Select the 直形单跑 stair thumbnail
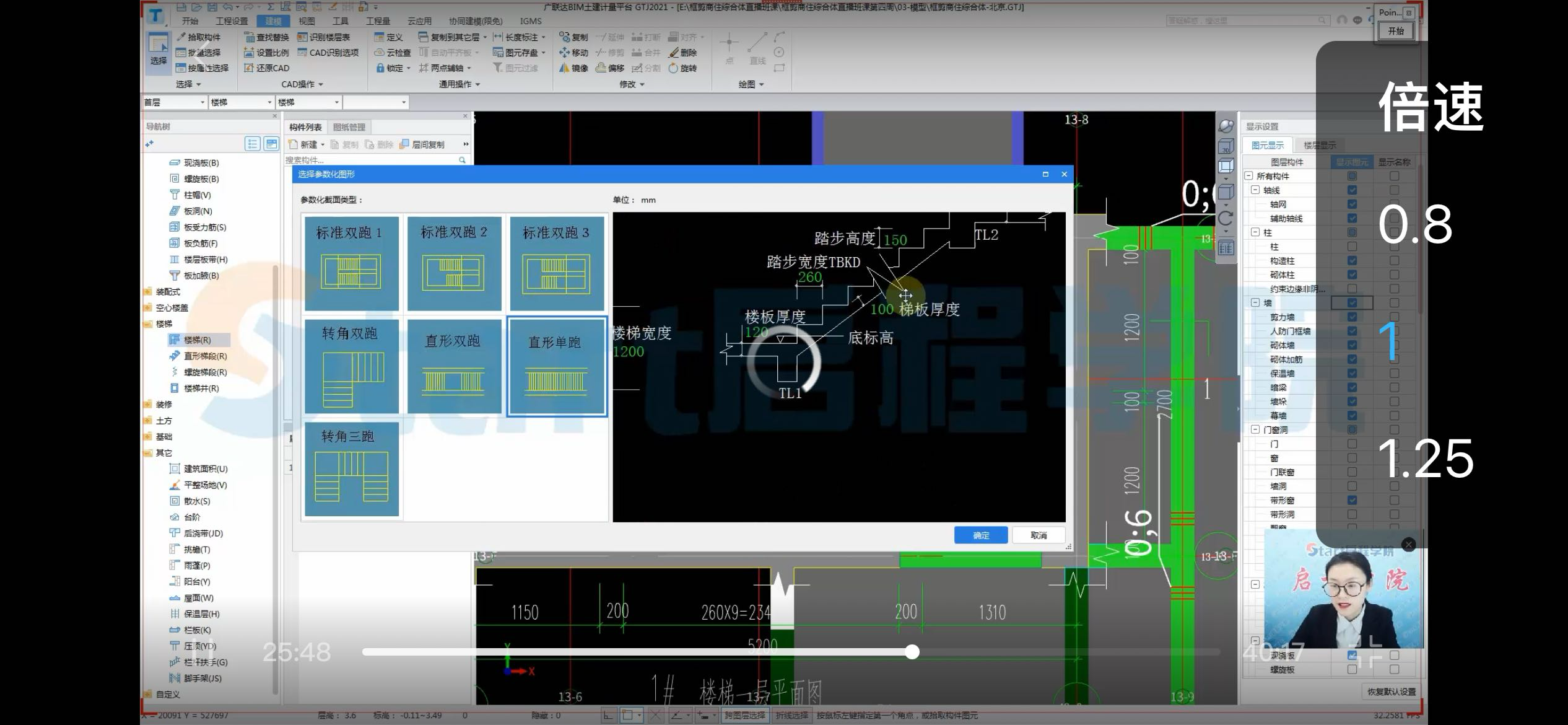This screenshot has width=1568, height=725. pyautogui.click(x=556, y=366)
